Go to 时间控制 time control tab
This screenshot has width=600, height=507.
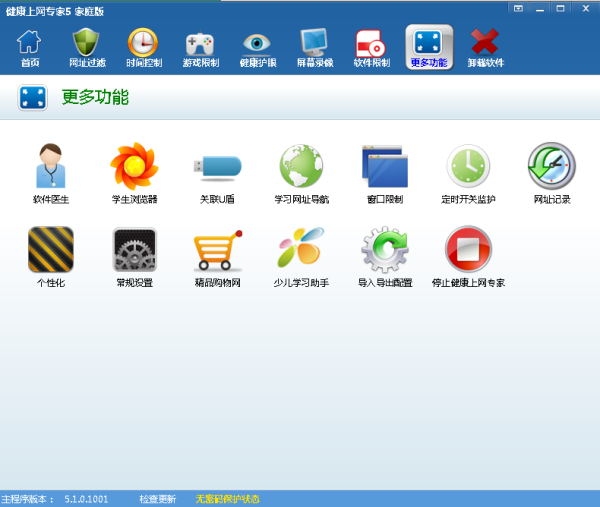tap(143, 47)
